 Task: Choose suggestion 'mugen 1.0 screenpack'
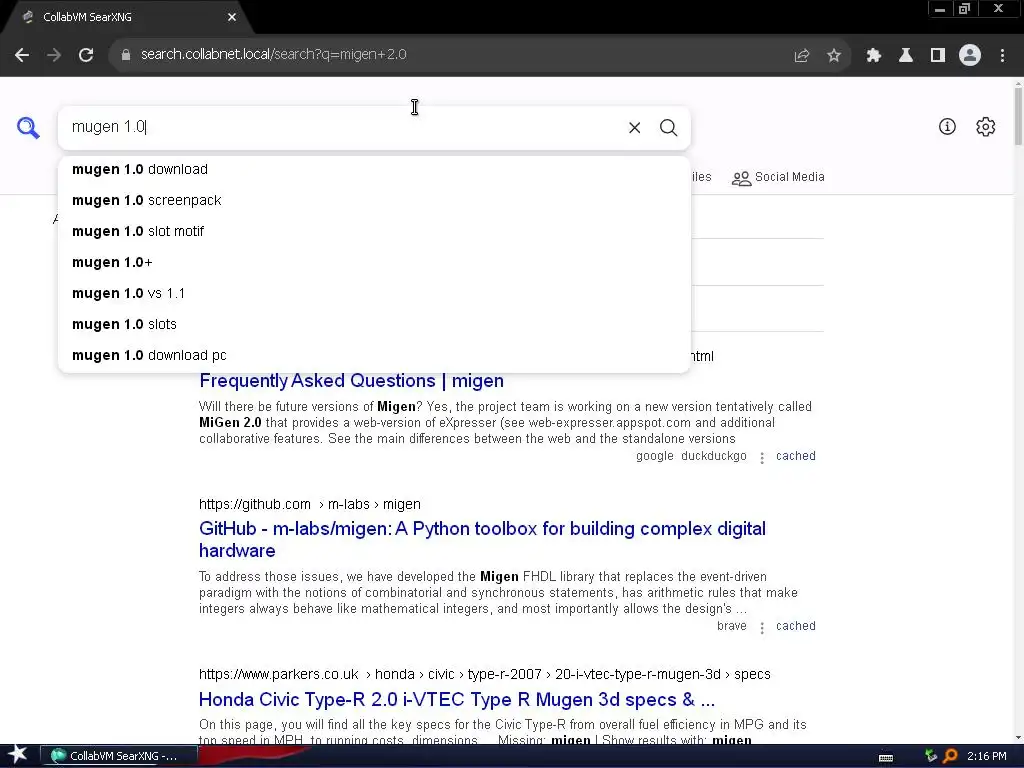(374, 200)
